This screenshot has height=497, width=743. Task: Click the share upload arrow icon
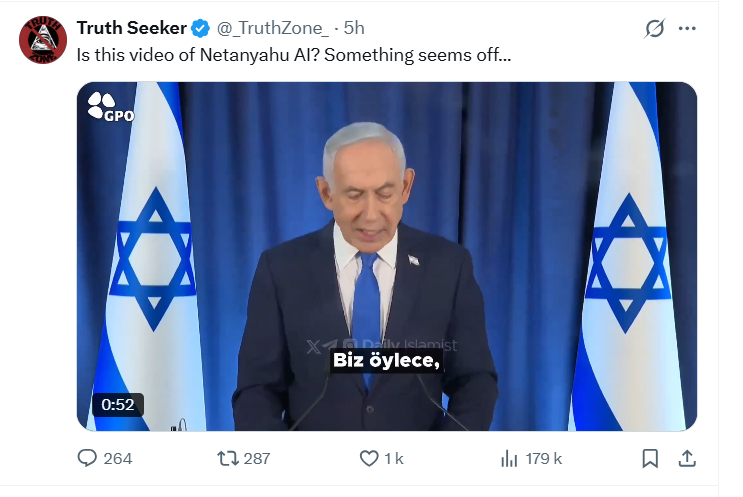click(687, 458)
